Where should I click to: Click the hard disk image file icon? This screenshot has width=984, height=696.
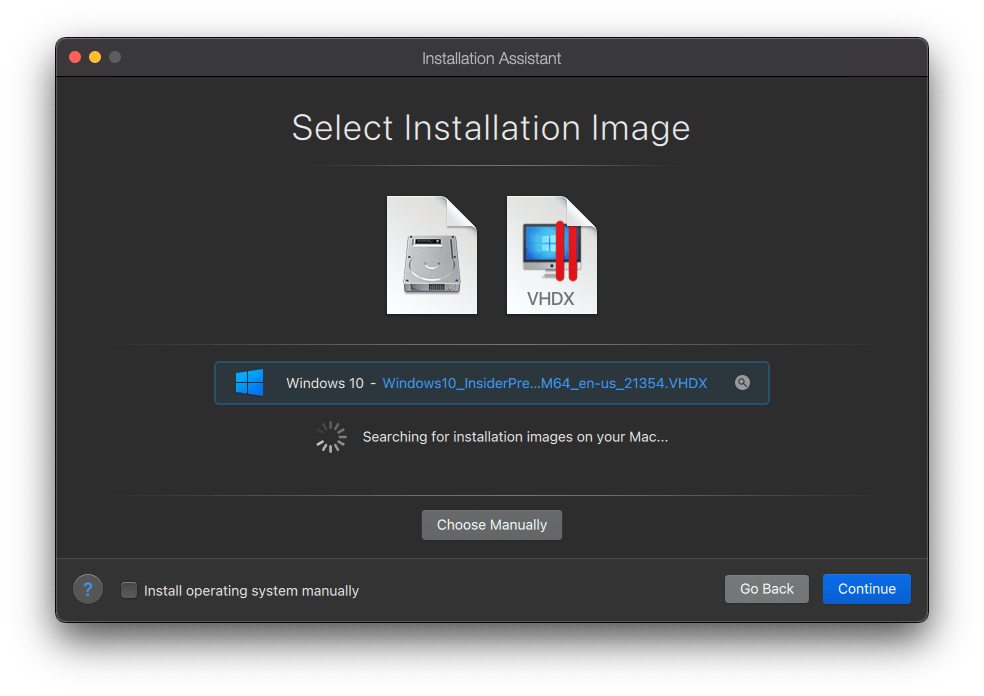pos(432,255)
